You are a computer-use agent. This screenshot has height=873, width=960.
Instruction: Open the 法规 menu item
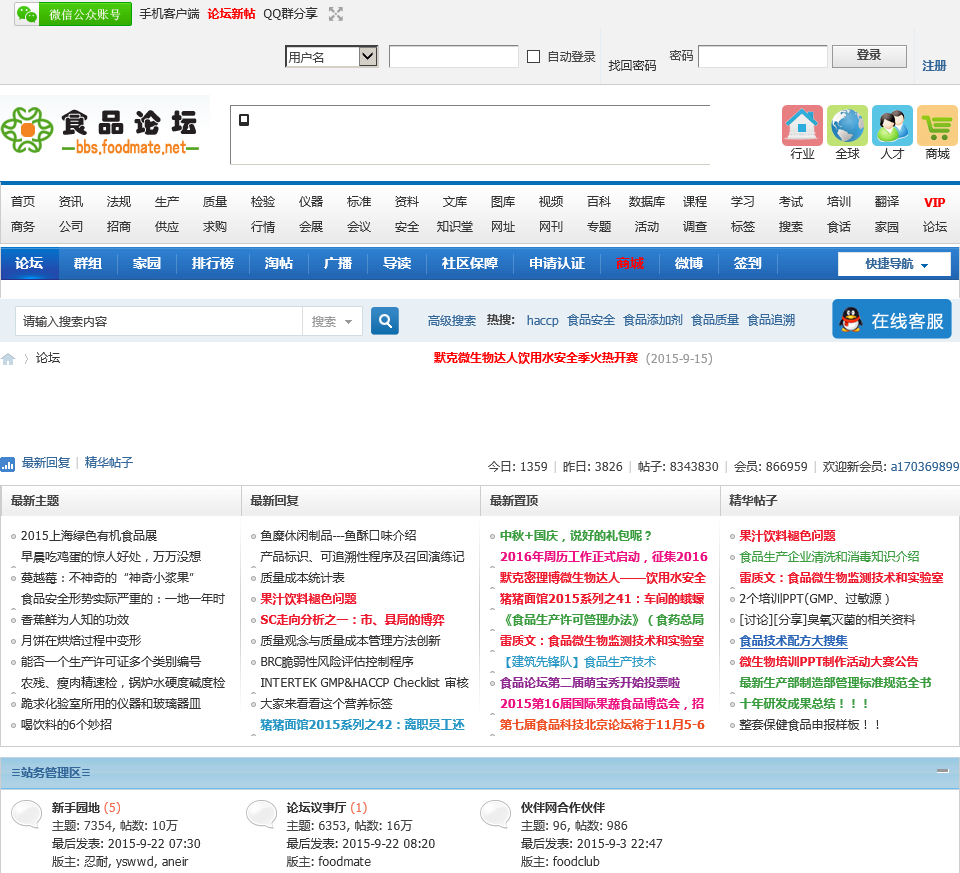(x=119, y=202)
